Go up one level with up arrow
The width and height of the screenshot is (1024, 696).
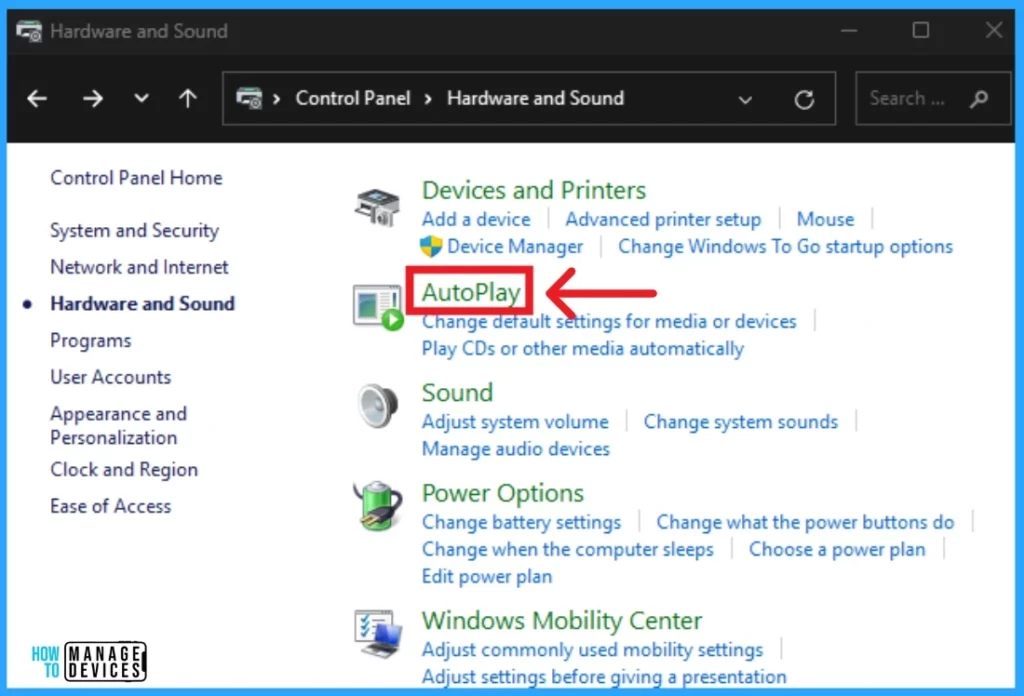(188, 99)
